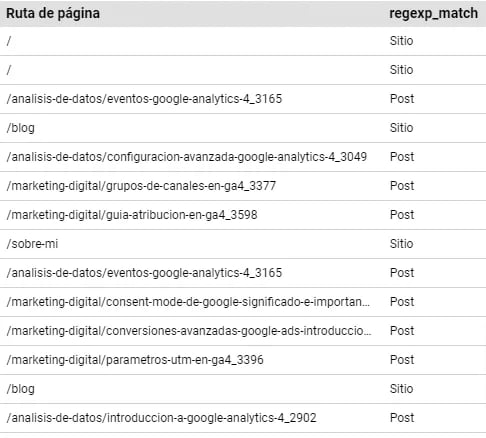Click Post value for conversiones-avanzadas-google-ads row

pyautogui.click(x=402, y=331)
